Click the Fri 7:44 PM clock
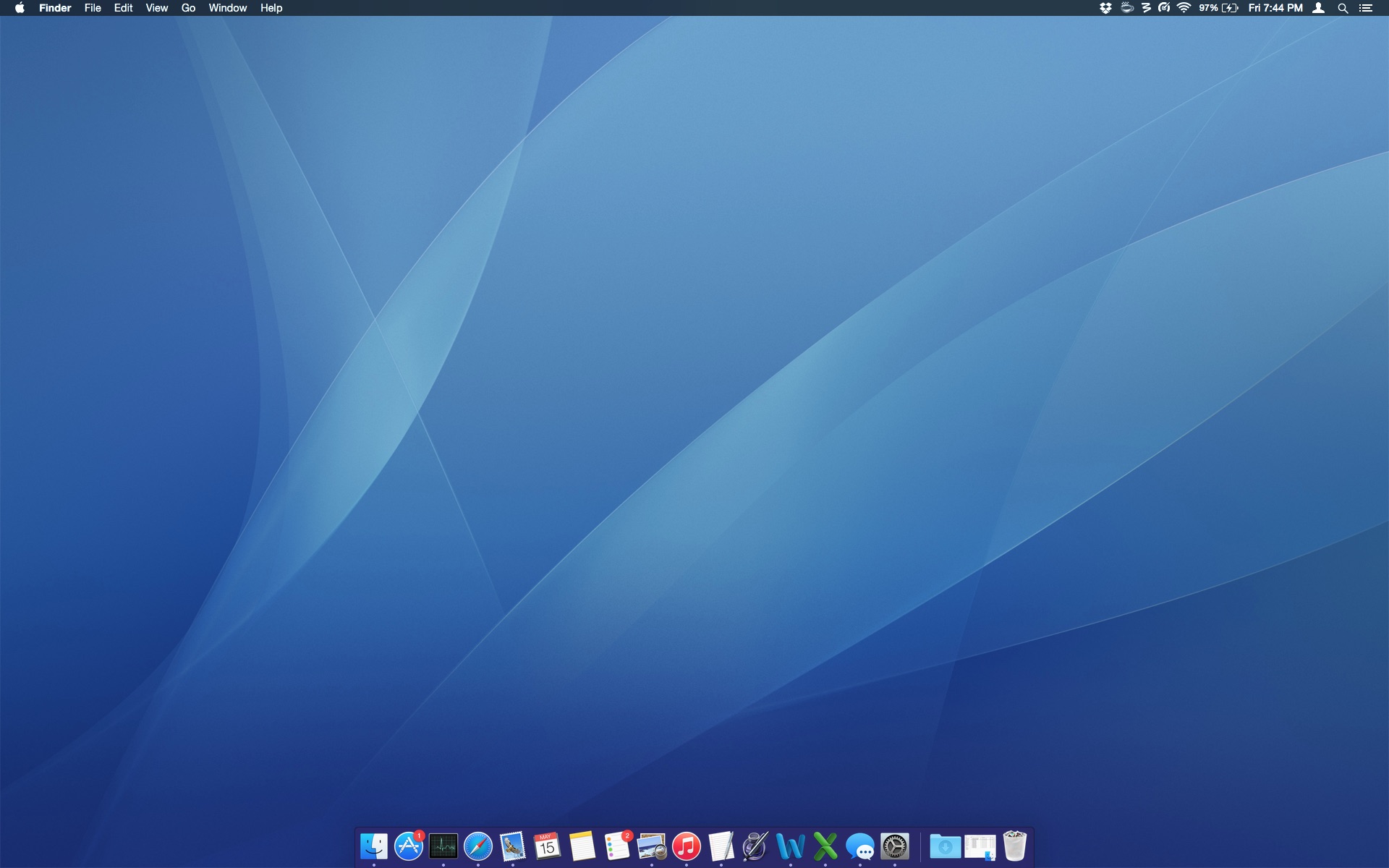 pos(1275,8)
